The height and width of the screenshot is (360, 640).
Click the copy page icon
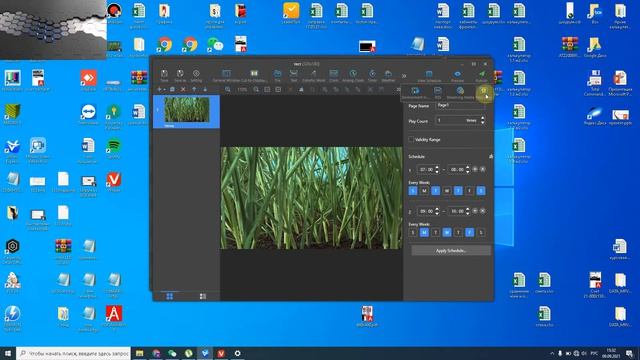[172, 89]
